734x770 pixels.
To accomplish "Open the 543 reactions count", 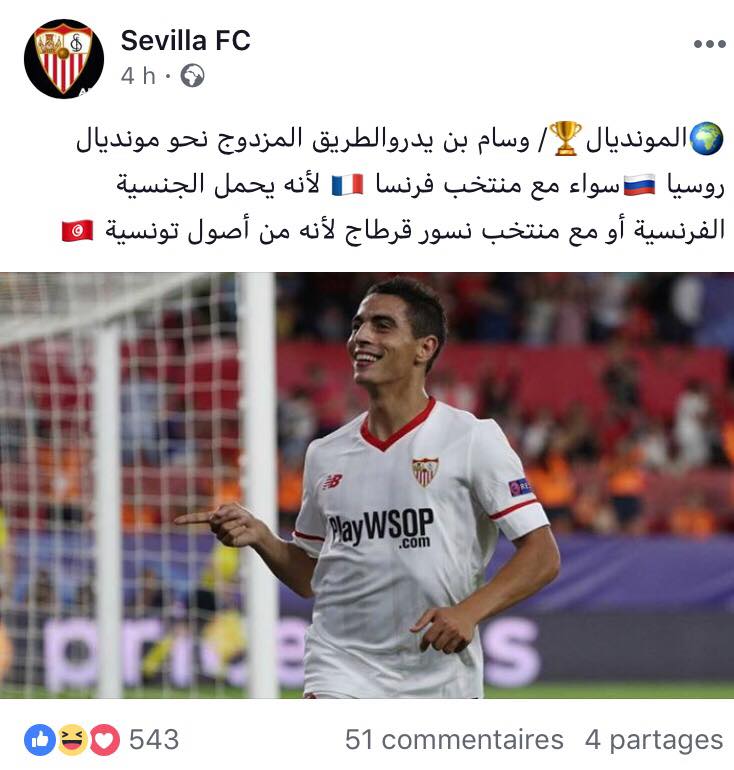I will pos(154,740).
